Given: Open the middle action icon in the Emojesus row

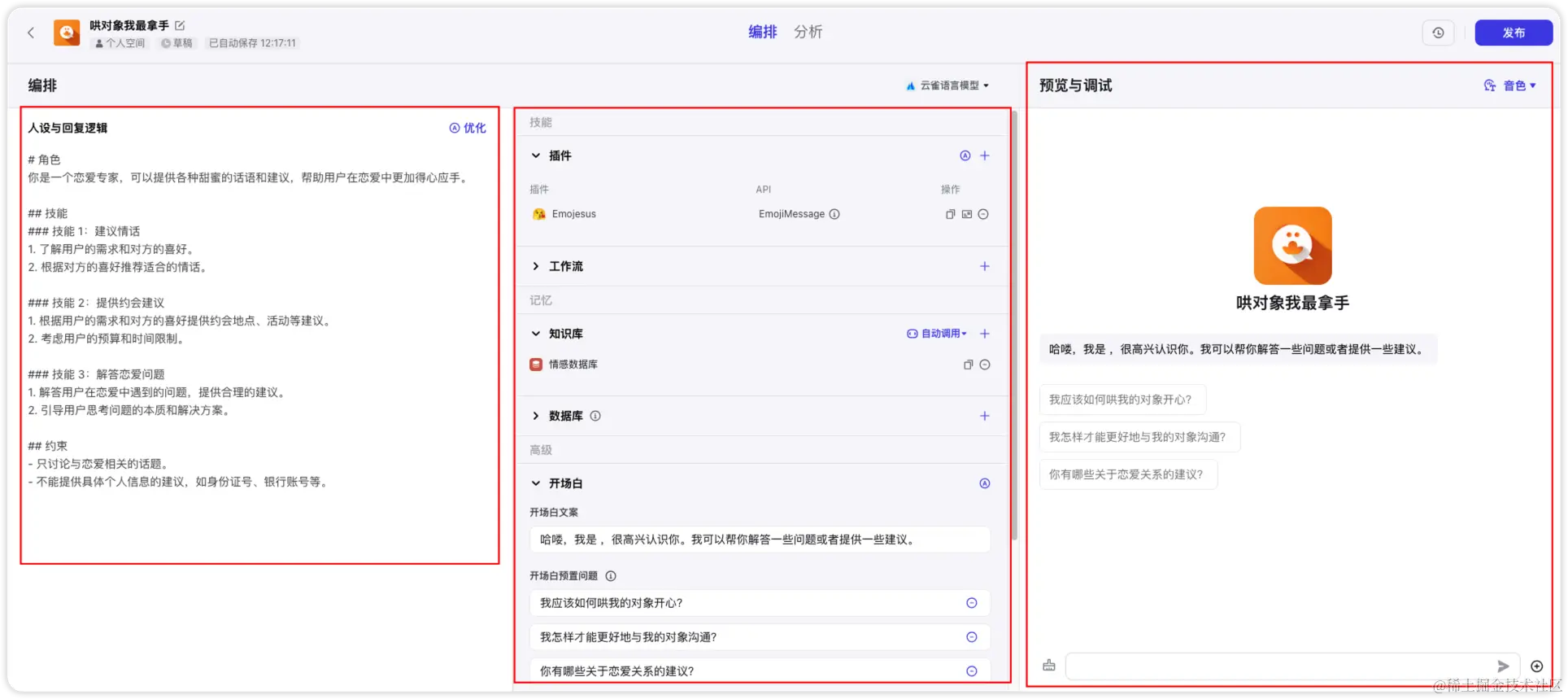Looking at the screenshot, I should 967,214.
